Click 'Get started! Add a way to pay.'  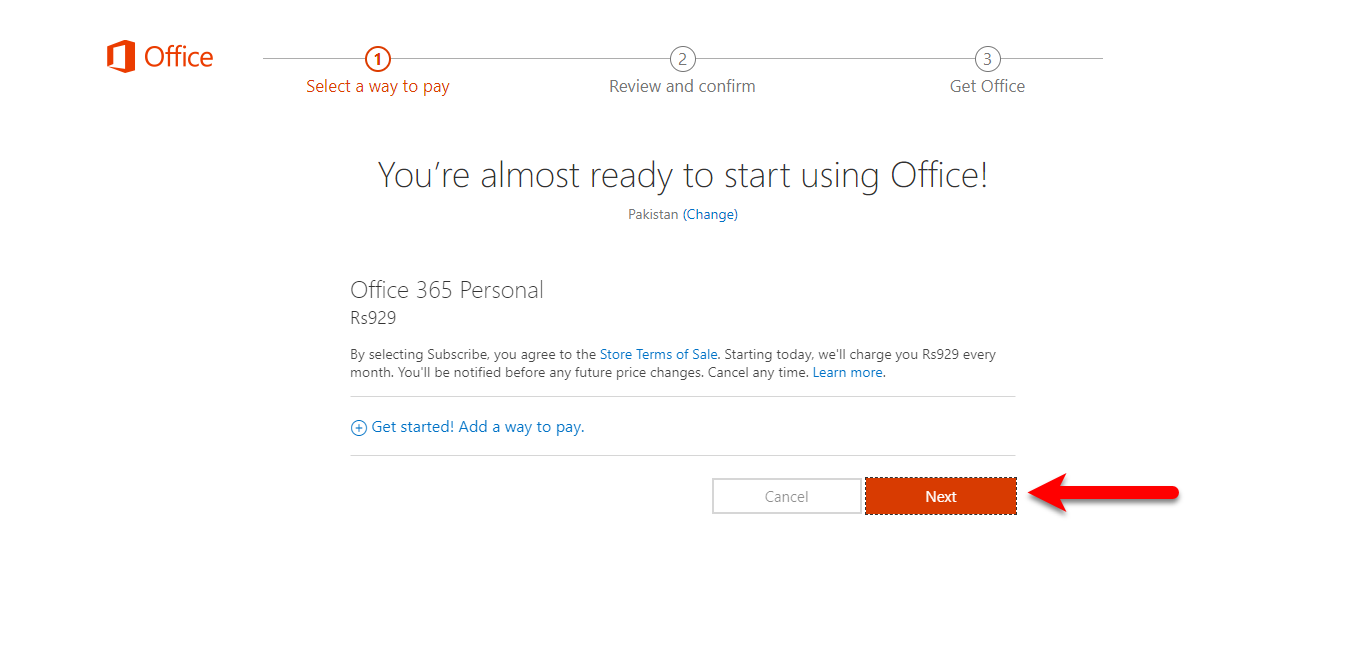coord(478,427)
